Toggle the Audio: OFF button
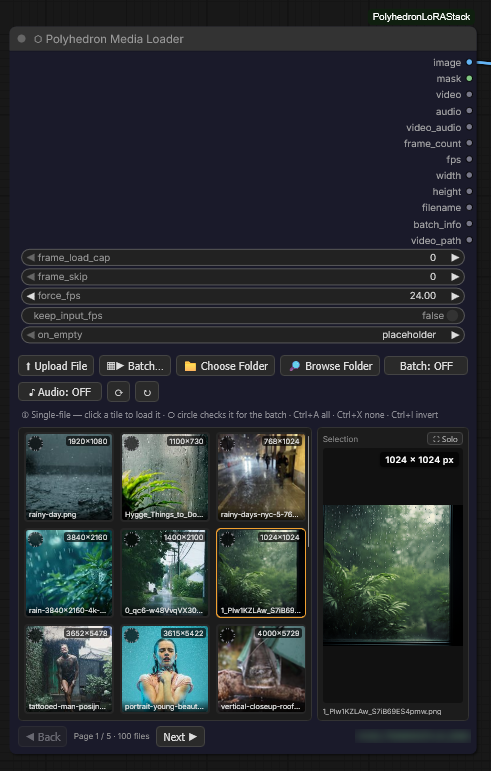Screen dimensions: 491x771 click(60, 392)
